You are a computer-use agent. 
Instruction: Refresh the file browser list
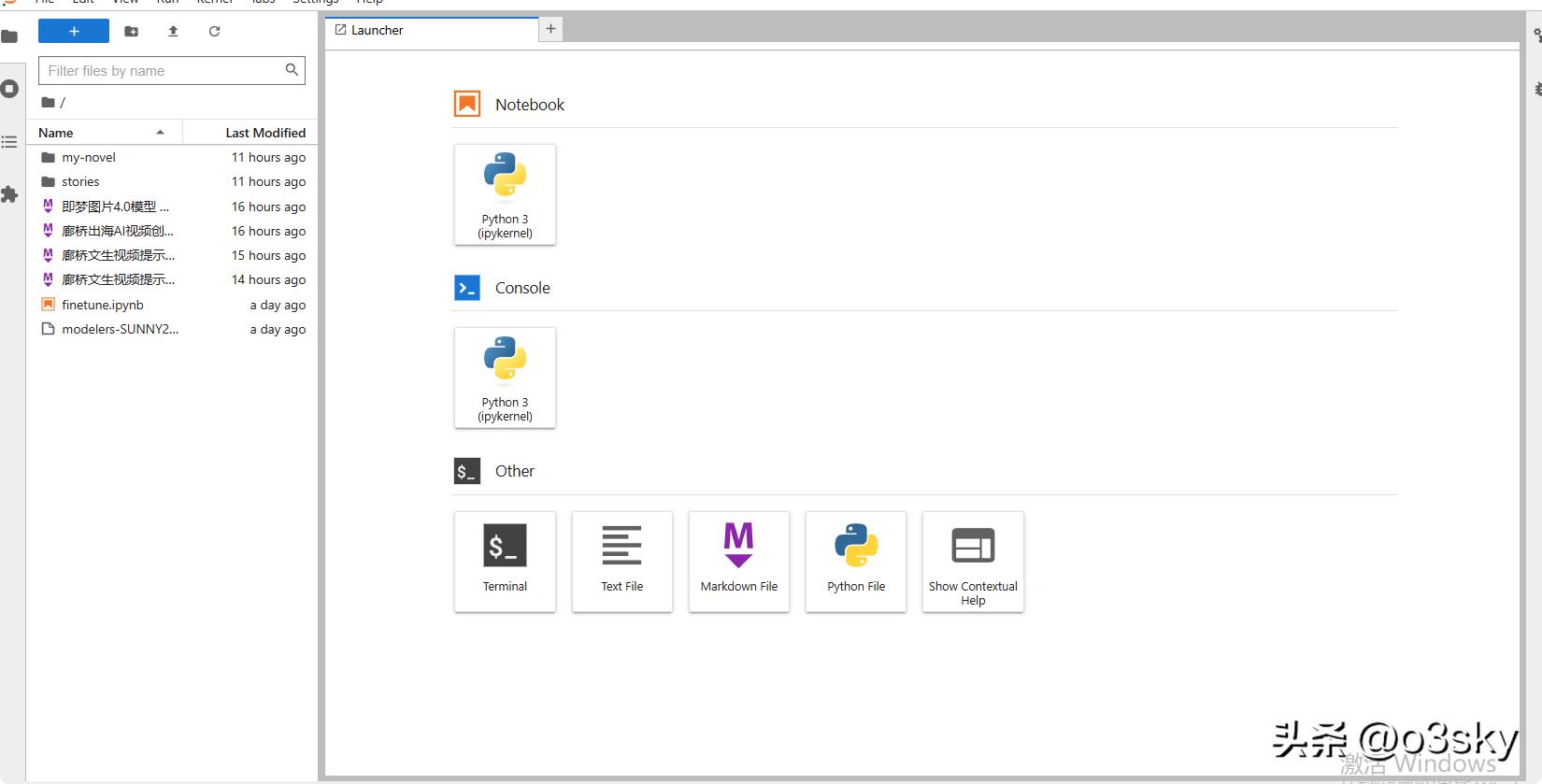214,31
